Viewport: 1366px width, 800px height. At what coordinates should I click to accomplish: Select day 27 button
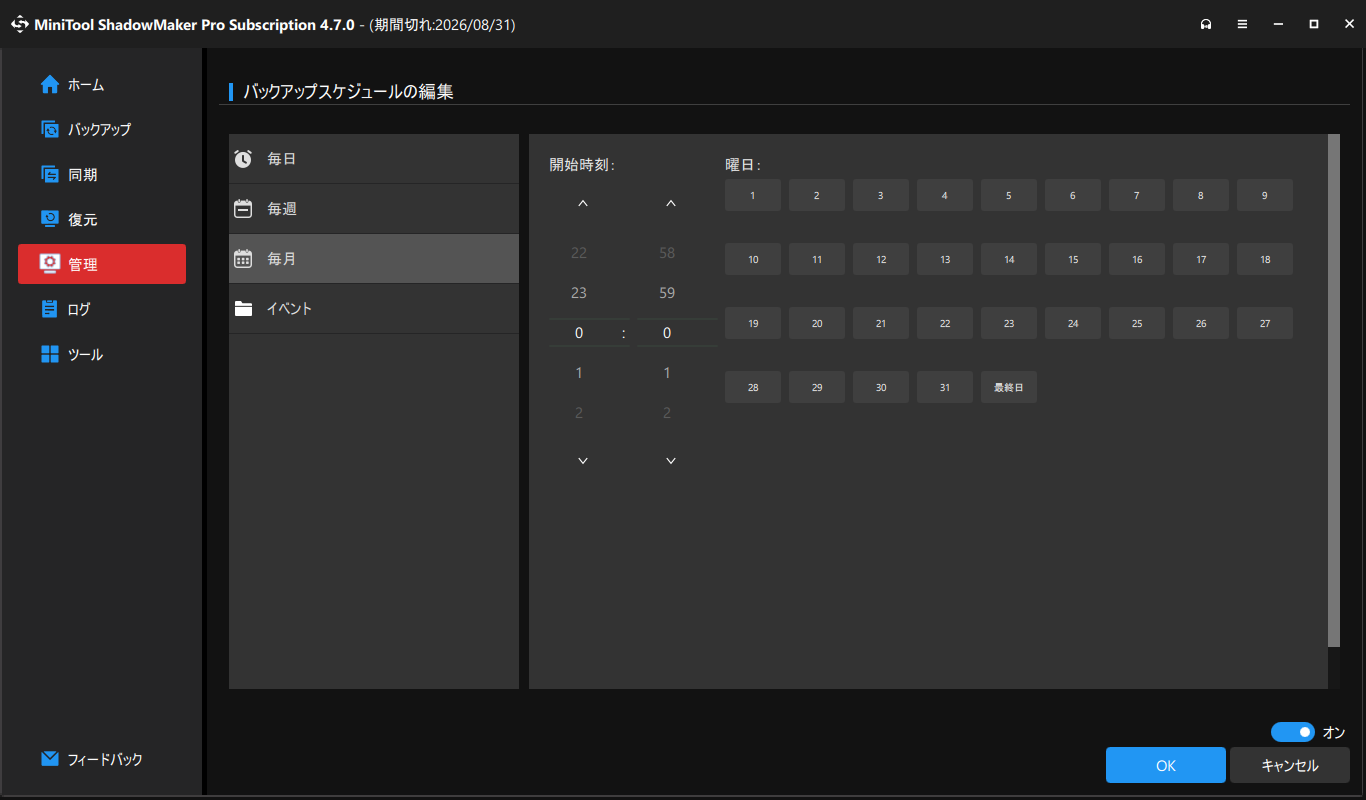1265,323
